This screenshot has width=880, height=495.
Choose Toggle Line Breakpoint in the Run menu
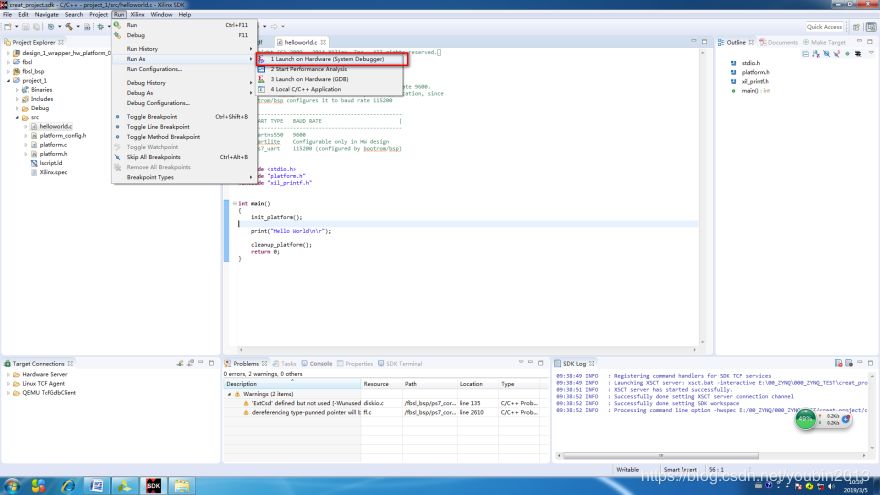click(x=158, y=127)
